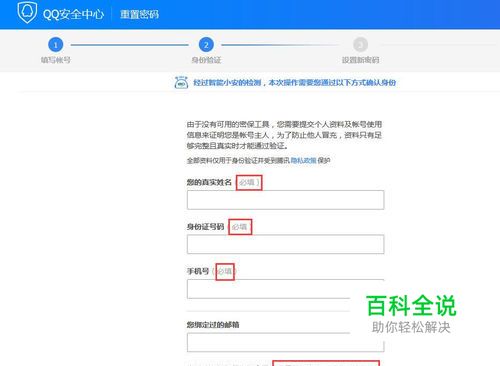Viewport: 500px width, 366px height.
Task: Click the blue identity verification notice text
Action: [x=294, y=82]
